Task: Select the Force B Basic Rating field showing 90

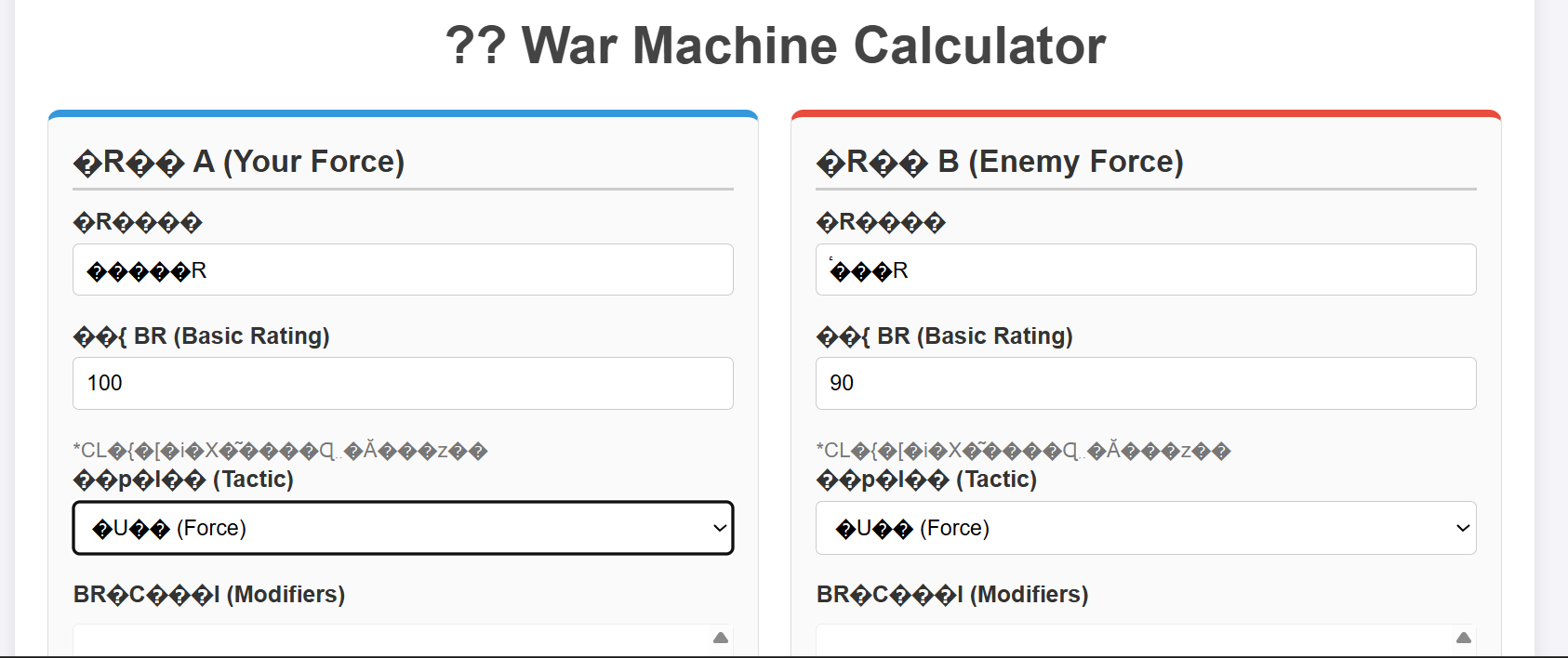Action: [1145, 383]
